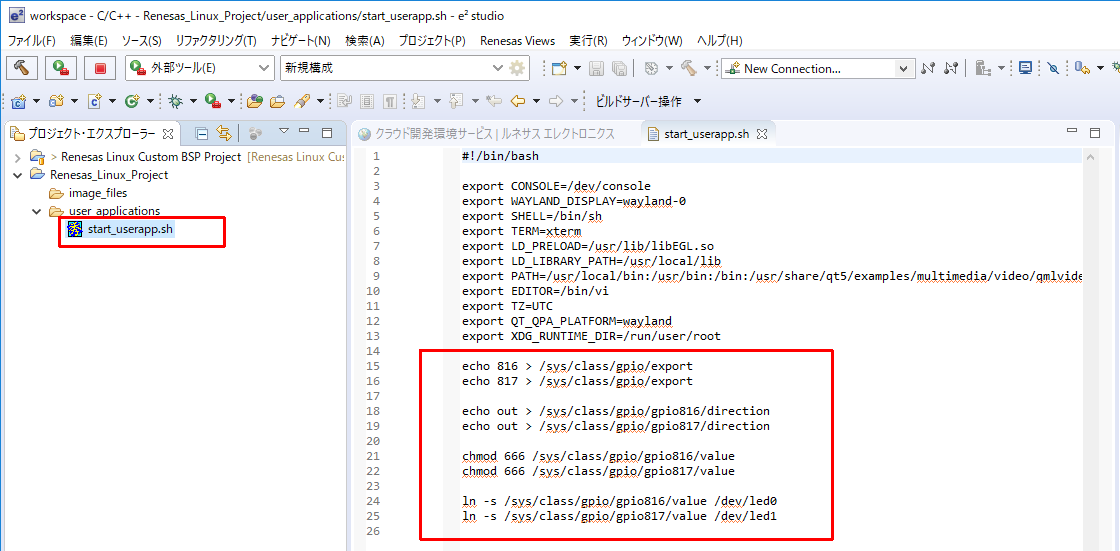This screenshot has height=551, width=1120.
Task: Open the Renesas Views menu
Action: [x=517, y=41]
